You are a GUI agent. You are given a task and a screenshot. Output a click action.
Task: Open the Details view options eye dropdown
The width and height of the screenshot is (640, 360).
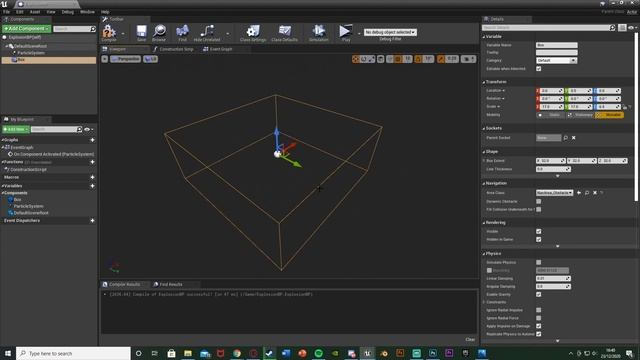(632, 28)
